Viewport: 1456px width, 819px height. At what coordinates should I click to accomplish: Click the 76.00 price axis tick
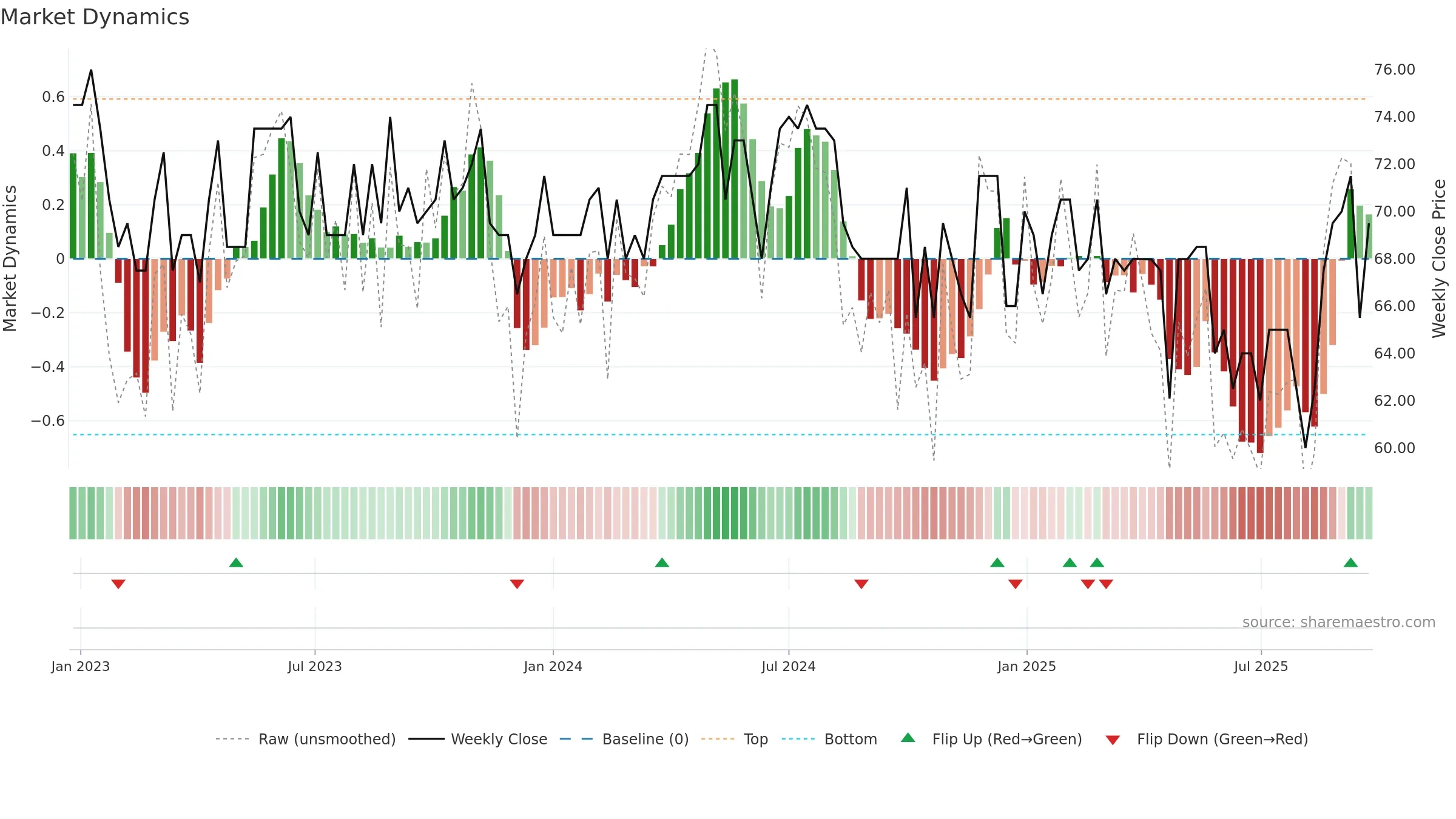(1395, 69)
